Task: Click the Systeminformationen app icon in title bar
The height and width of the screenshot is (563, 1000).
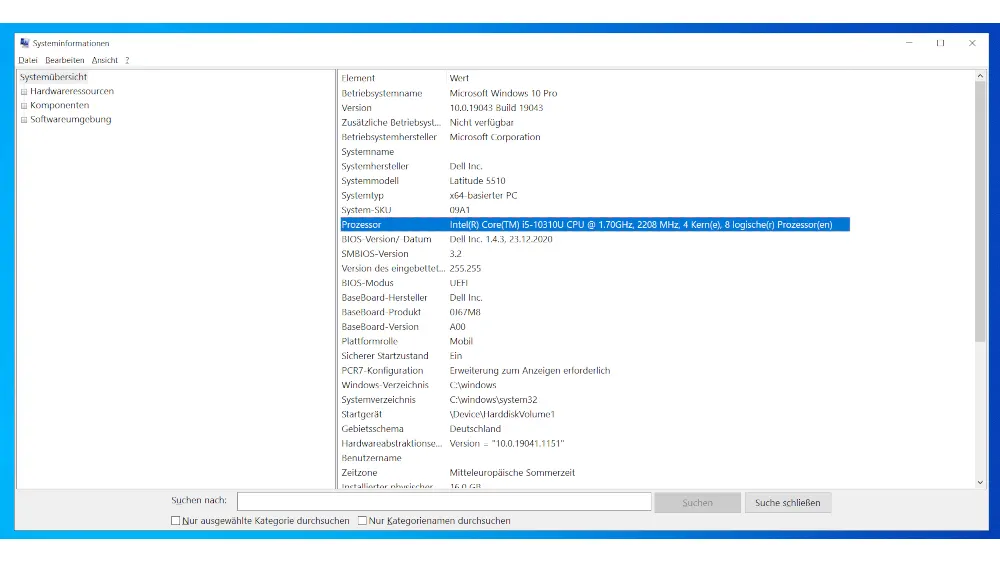Action: 24,43
